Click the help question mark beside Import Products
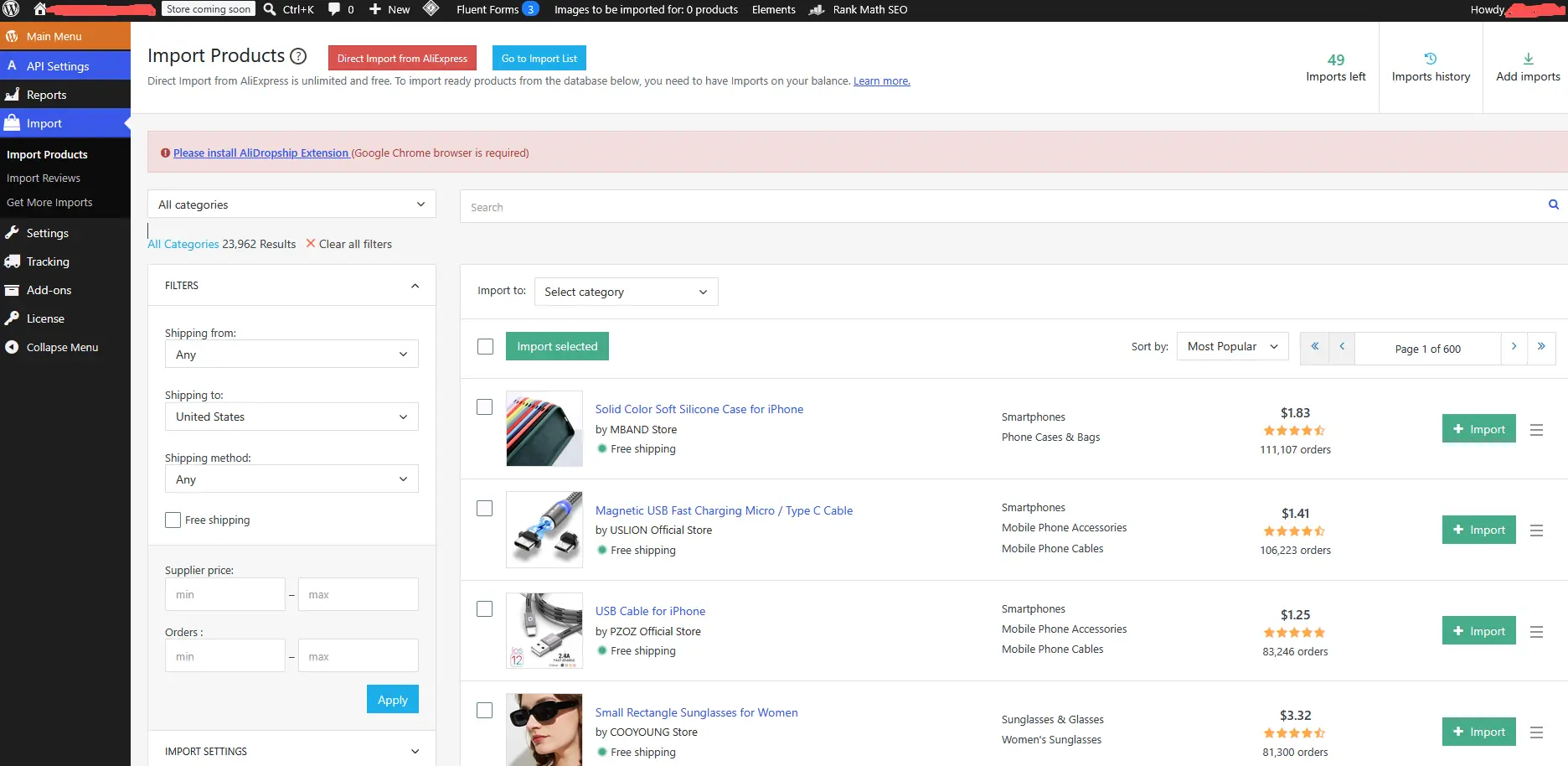Screen dimensions: 1568x766 [x=298, y=56]
